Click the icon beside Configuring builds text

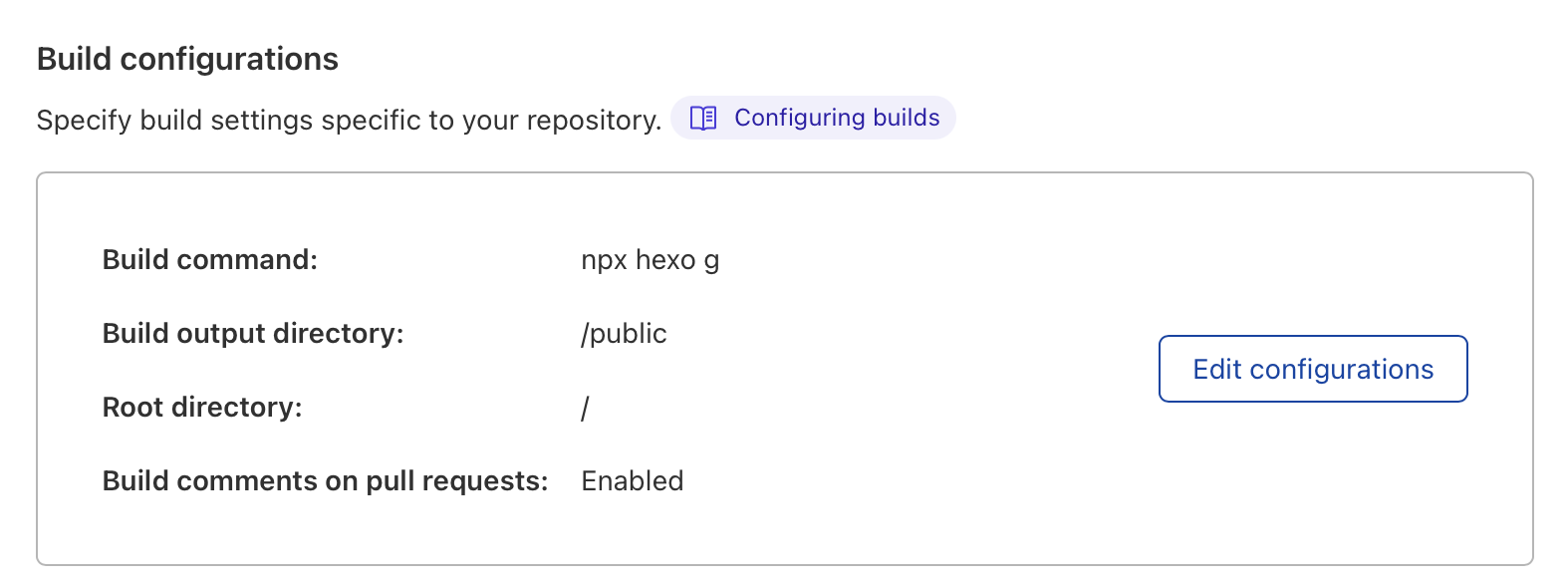pos(701,118)
